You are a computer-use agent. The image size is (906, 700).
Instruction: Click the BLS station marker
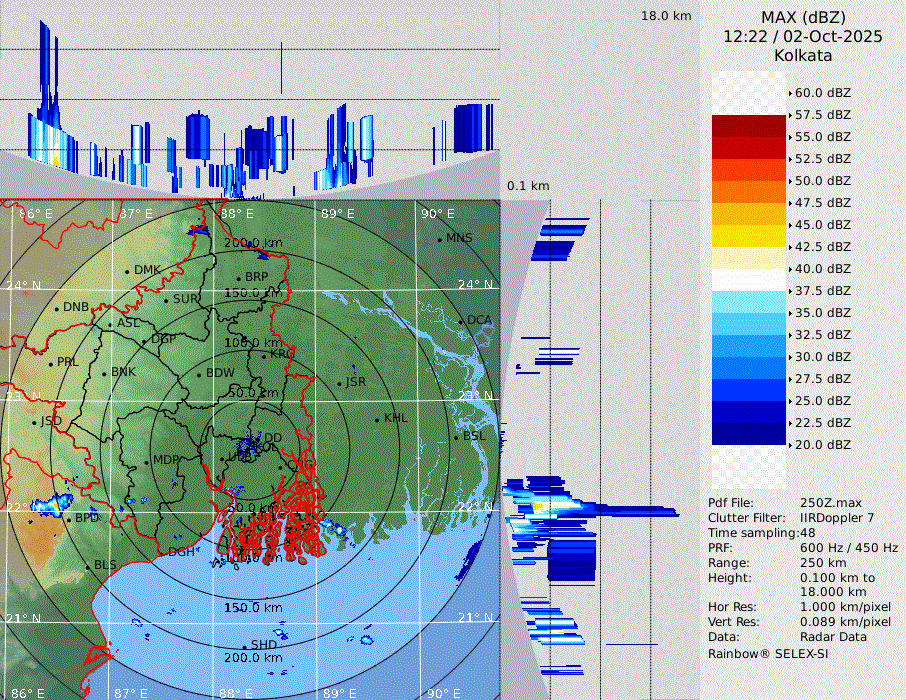click(x=87, y=566)
